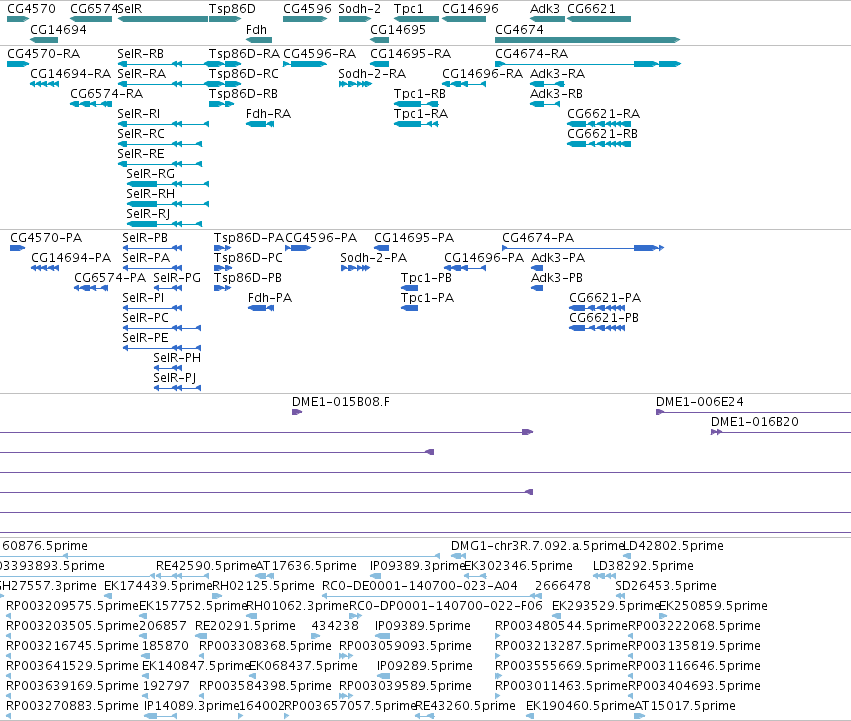Viewport: 851px width, 721px height.
Task: Click protein SelR-PG label
Action: coord(177,277)
